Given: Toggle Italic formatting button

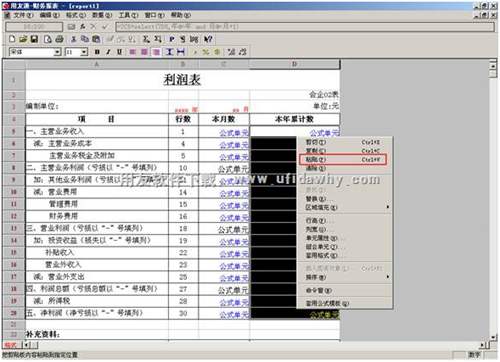Looking at the screenshot, I should [x=108, y=52].
